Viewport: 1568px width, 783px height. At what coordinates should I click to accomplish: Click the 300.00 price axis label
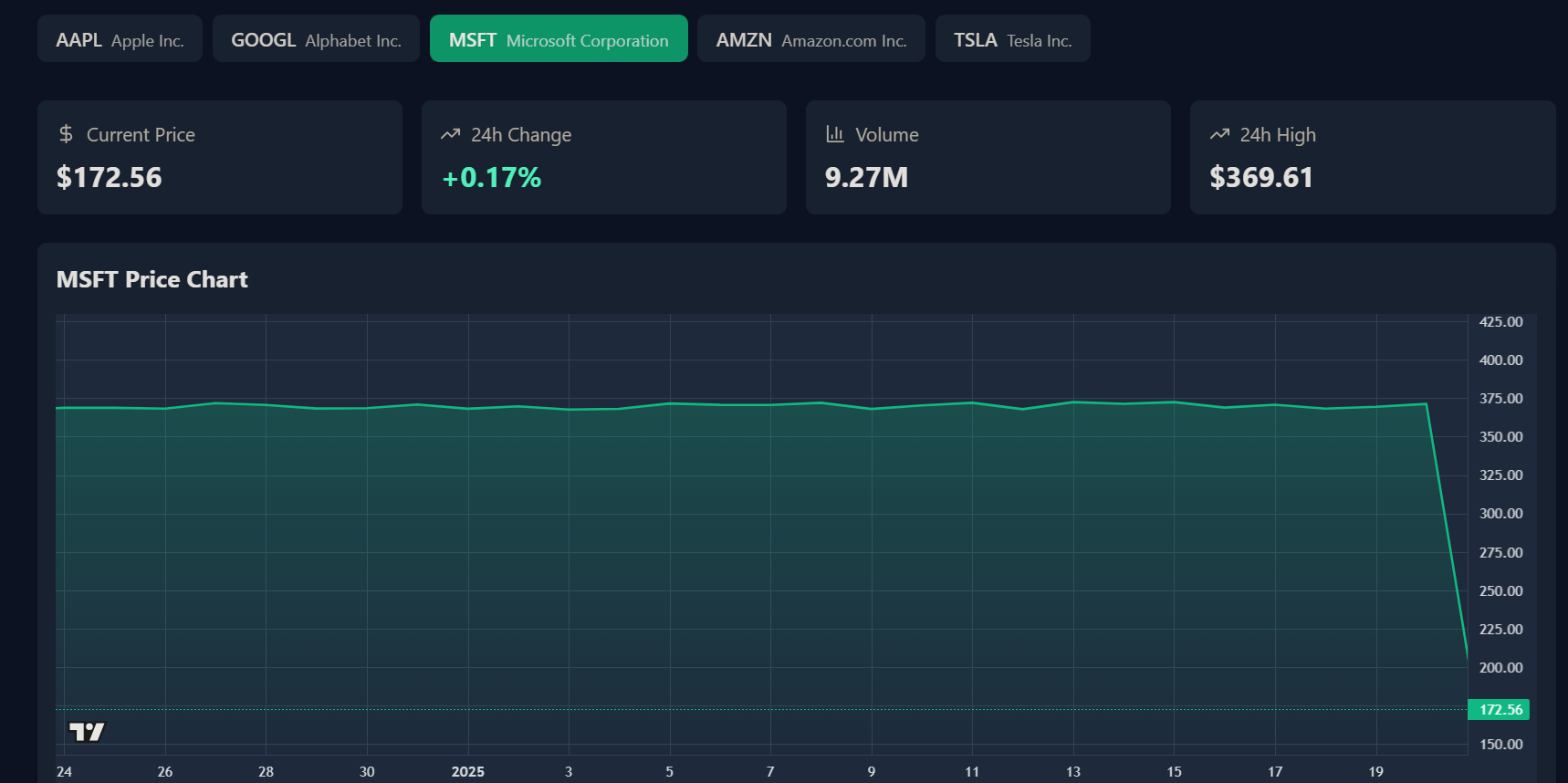1500,513
